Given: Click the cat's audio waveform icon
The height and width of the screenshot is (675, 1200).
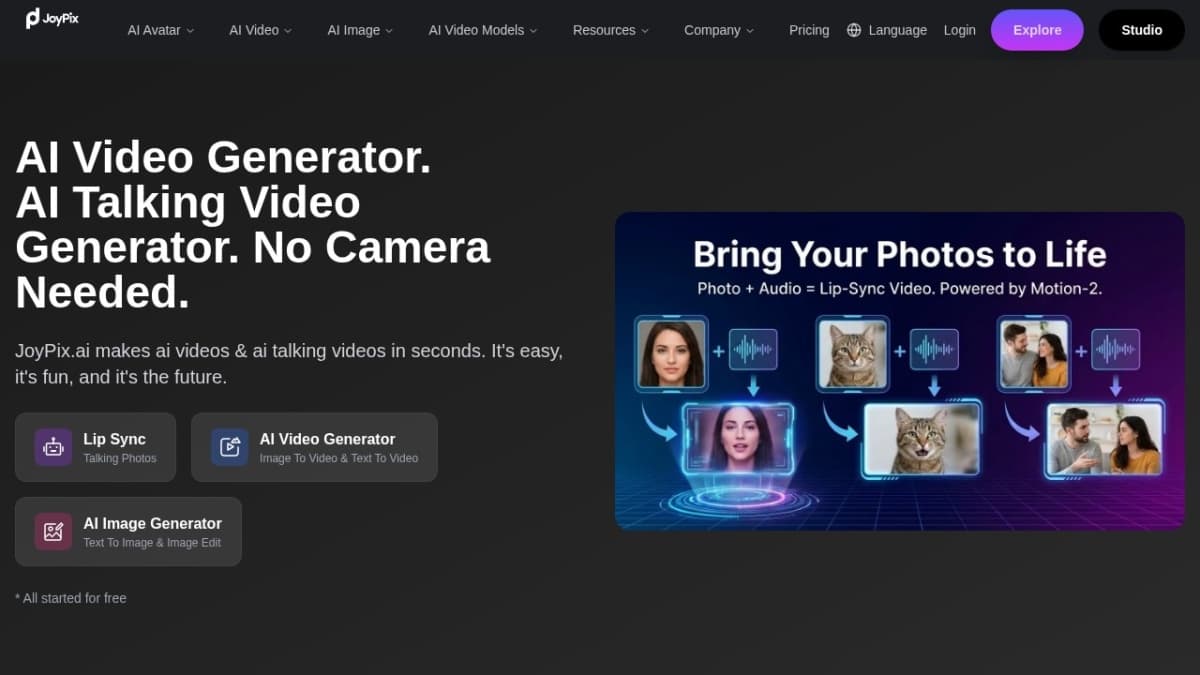Looking at the screenshot, I should [934, 351].
